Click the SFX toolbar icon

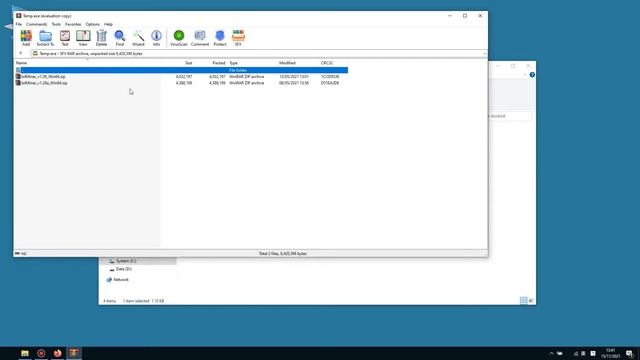pos(238,38)
